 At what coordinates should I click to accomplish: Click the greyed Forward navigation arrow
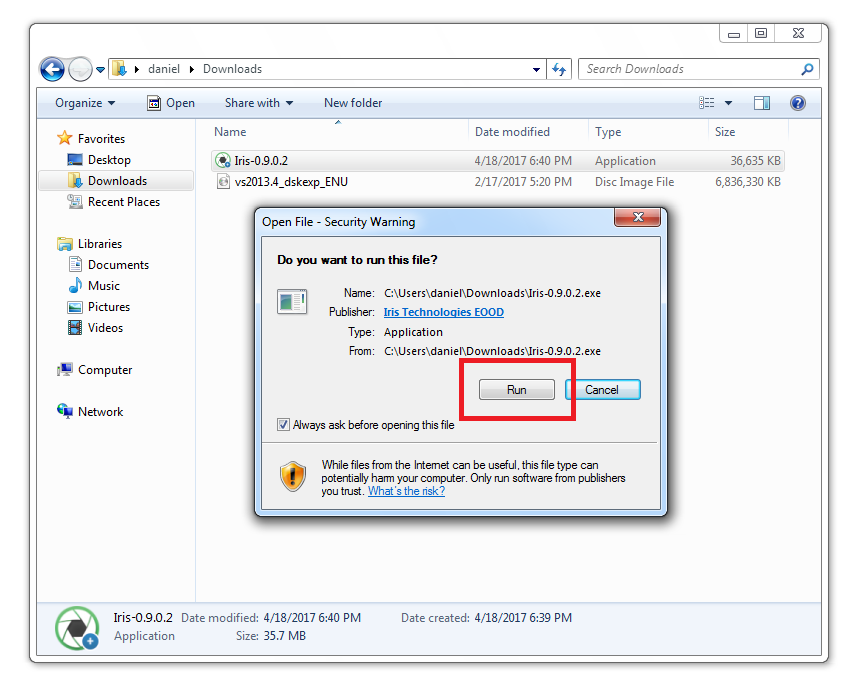(80, 70)
